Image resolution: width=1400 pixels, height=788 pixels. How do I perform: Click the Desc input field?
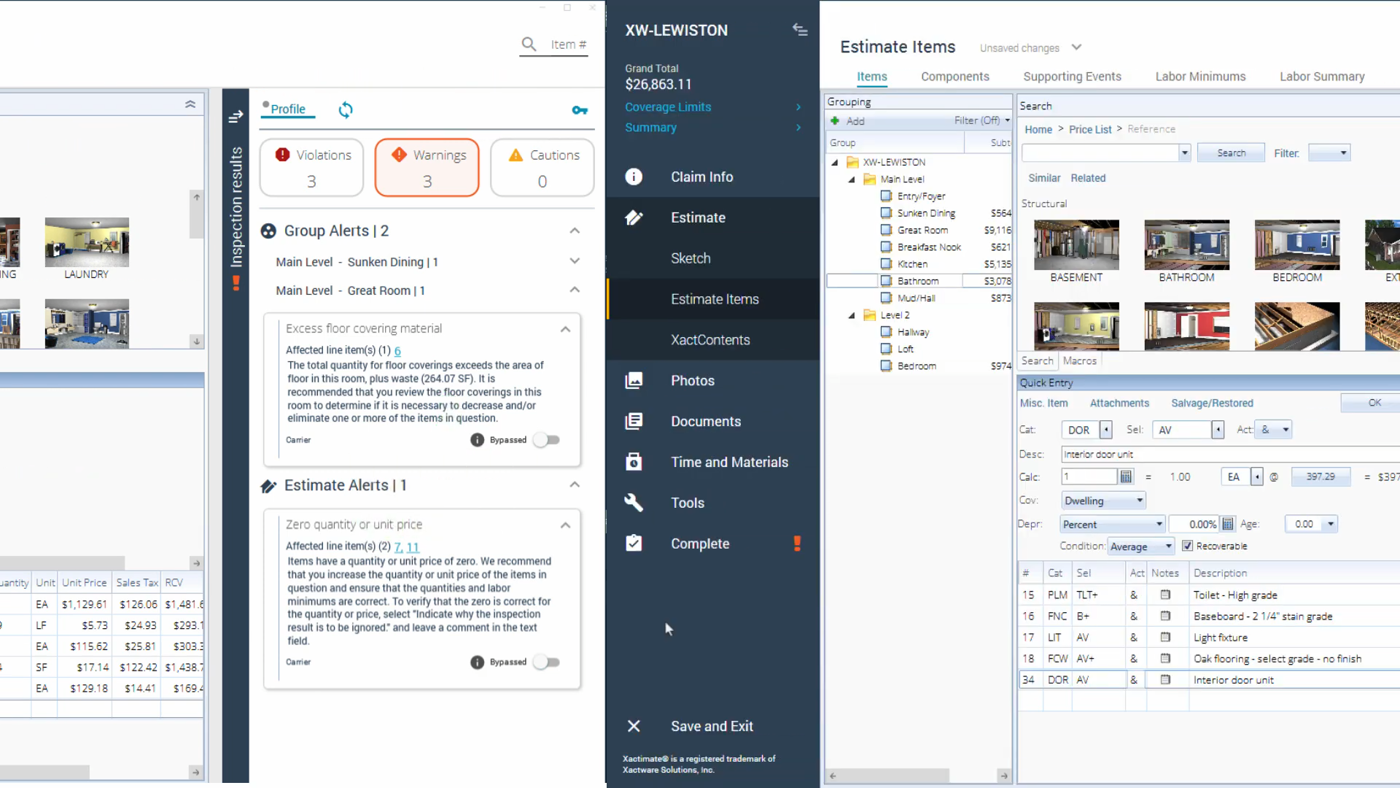tap(1230, 454)
